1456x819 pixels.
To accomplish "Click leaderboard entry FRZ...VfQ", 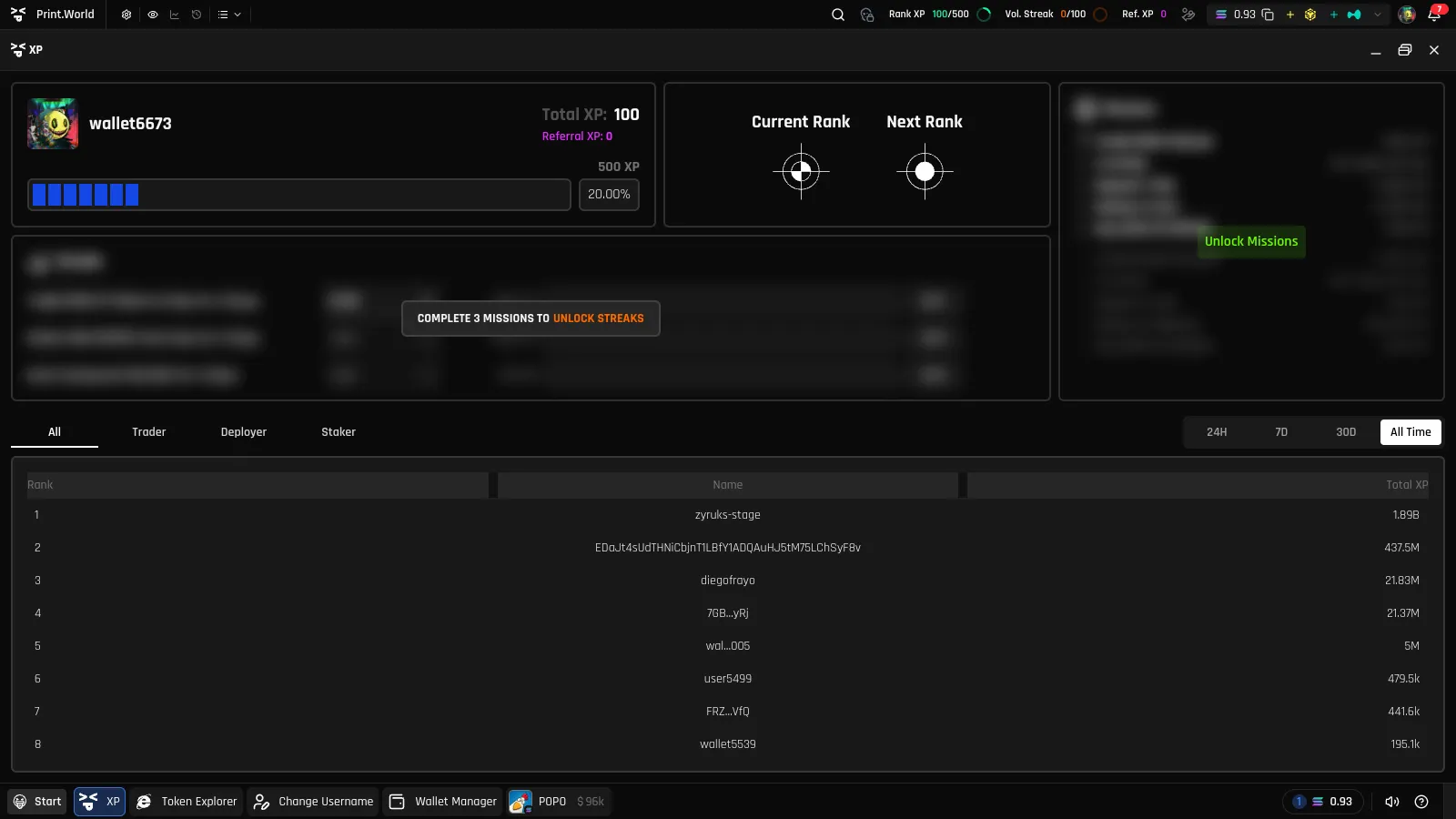I will 728,712.
